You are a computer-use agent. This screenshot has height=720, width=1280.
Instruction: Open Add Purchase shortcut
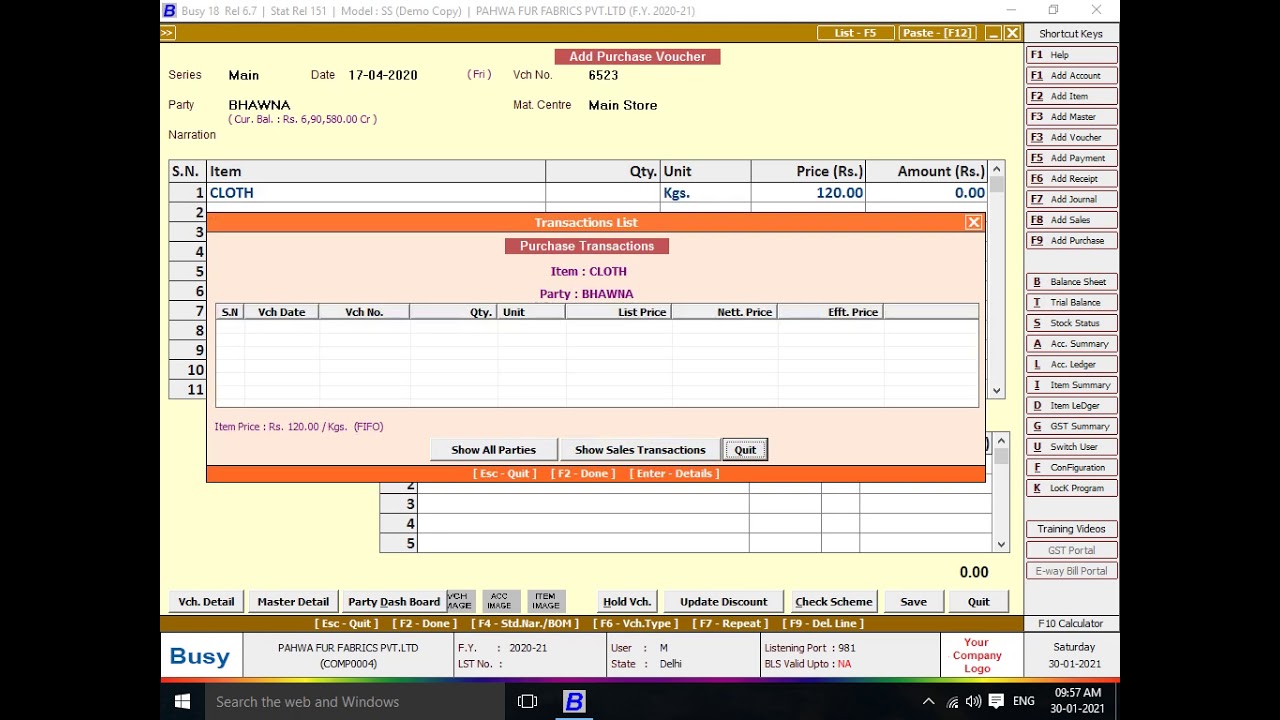pyautogui.click(x=1072, y=240)
